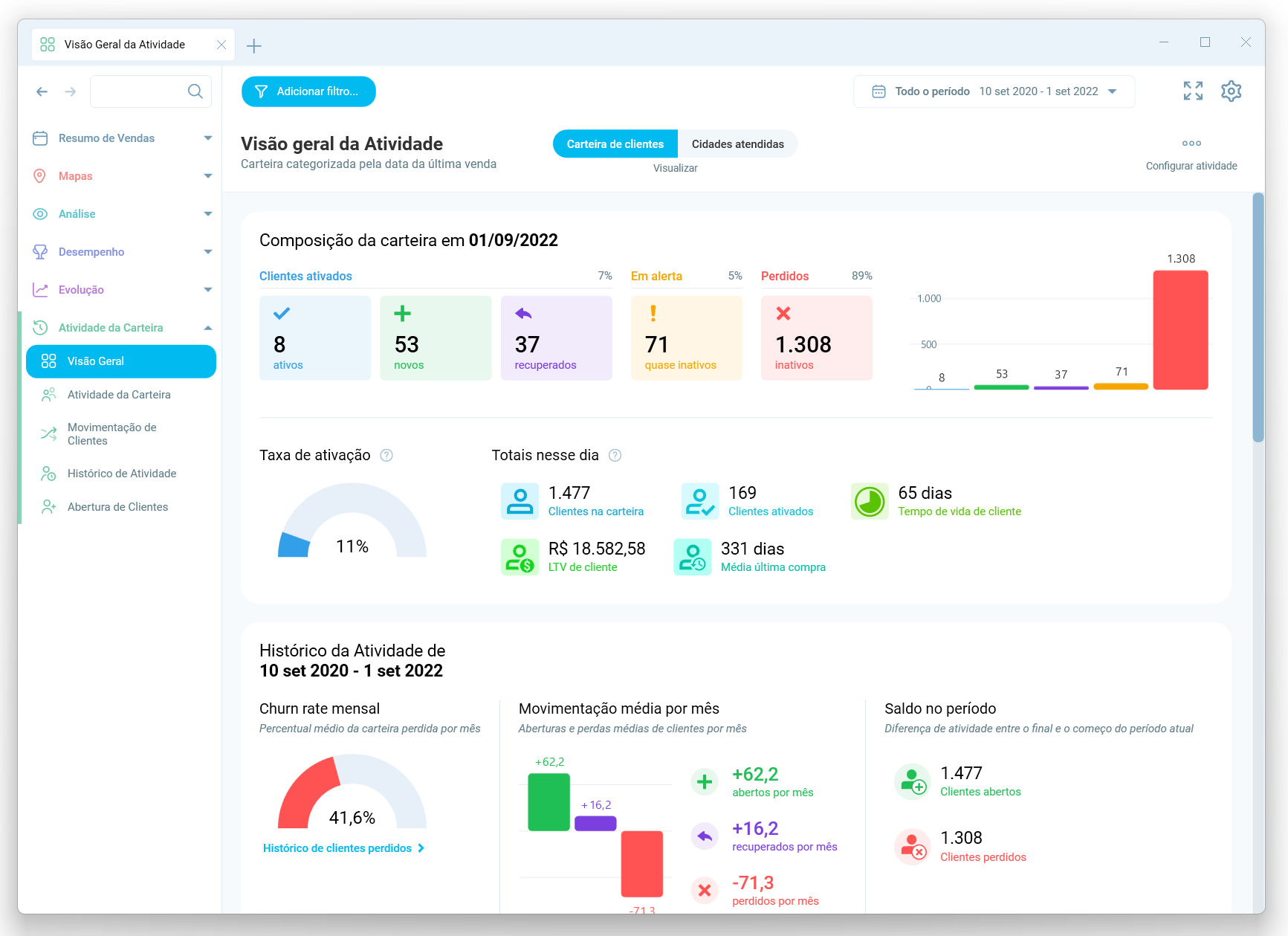Click the Abertura de Clientes icon
This screenshot has height=936, width=1288.
pos(48,506)
